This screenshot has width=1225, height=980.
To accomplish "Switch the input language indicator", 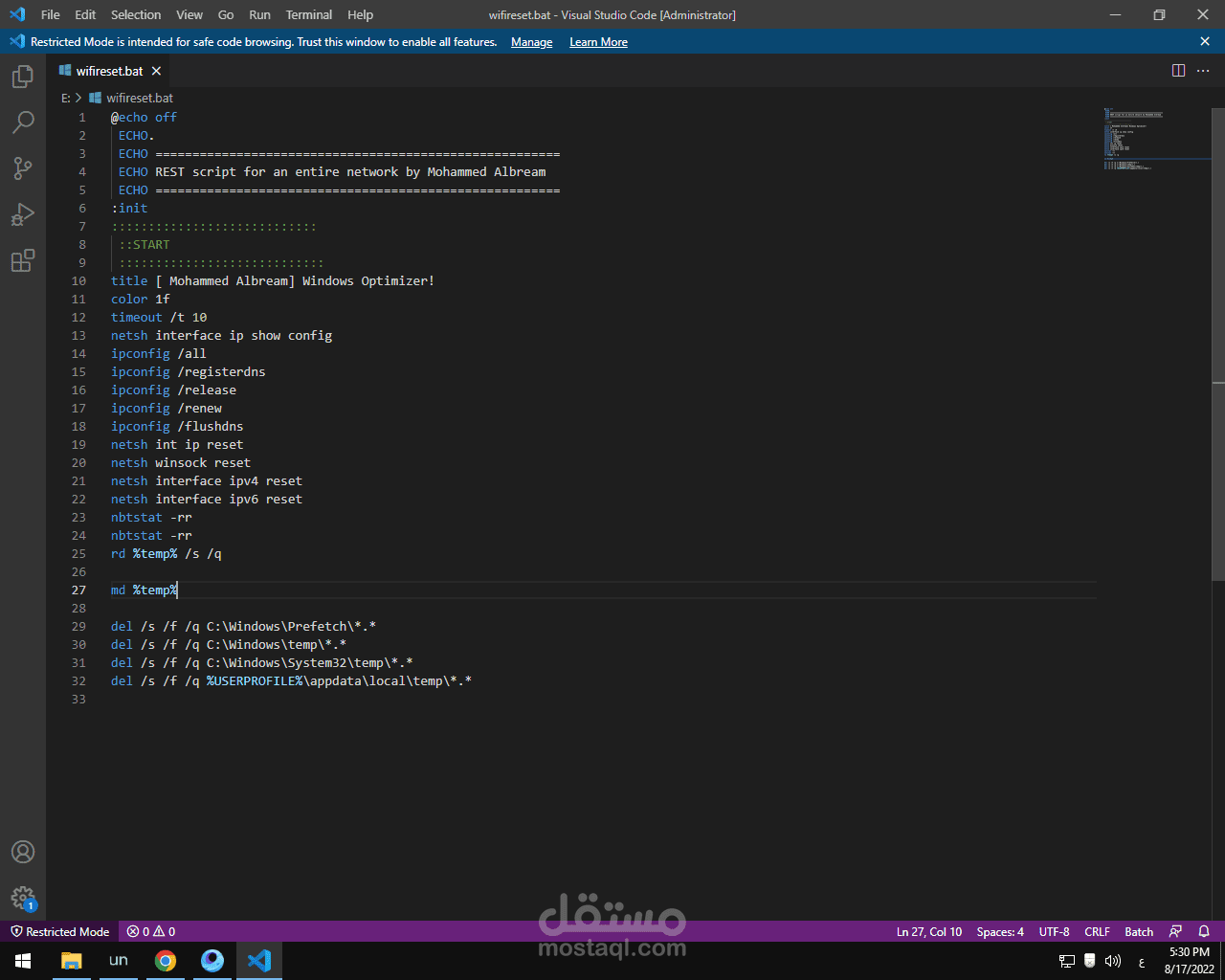I will (1142, 962).
